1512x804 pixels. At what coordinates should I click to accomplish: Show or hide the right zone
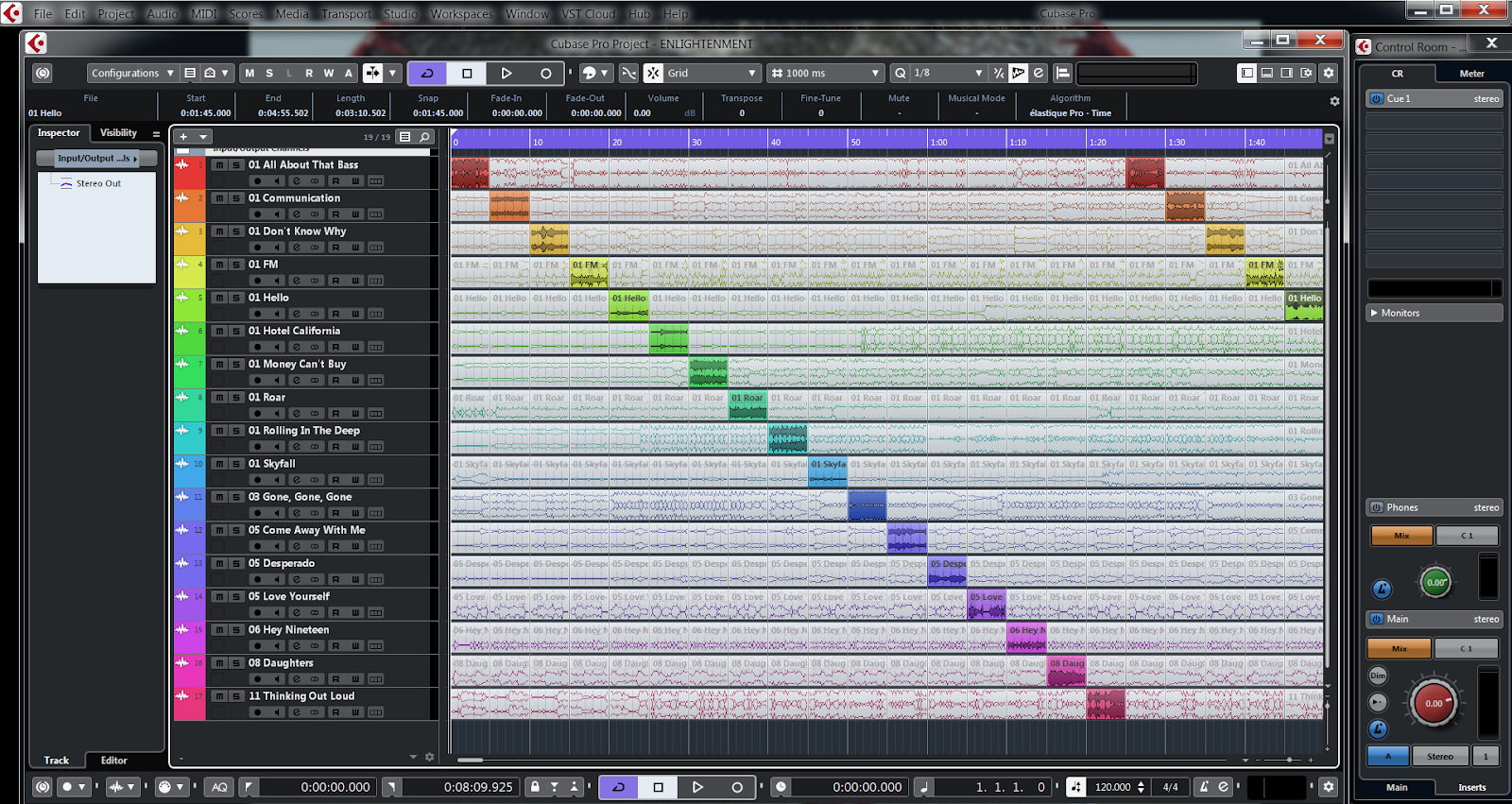(1287, 73)
